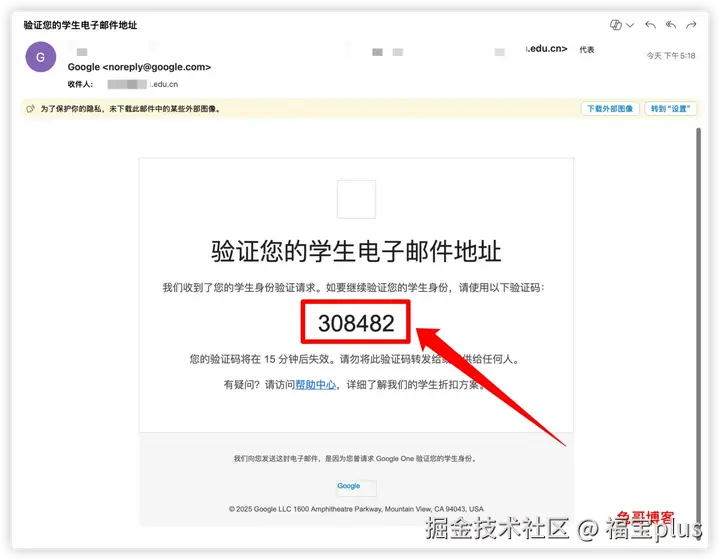This screenshot has width=720, height=560.
Task: Click the 转到"设置" button
Action: (670, 109)
